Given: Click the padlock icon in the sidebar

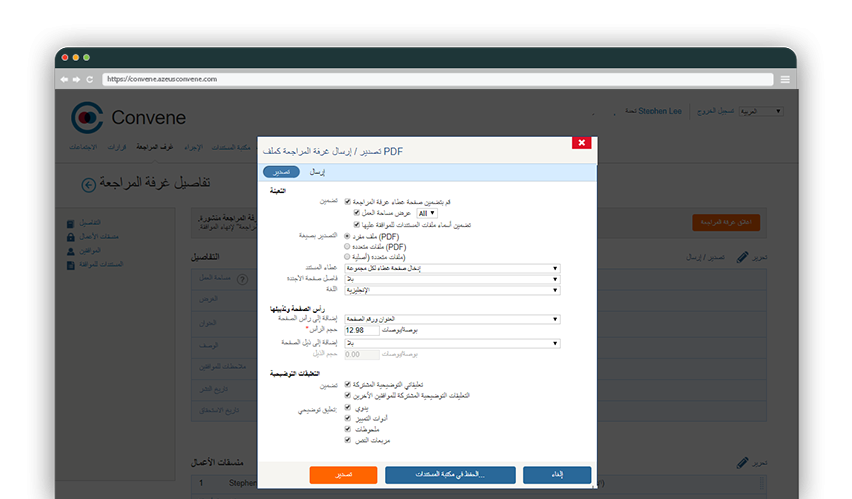Looking at the screenshot, I should 71,237.
